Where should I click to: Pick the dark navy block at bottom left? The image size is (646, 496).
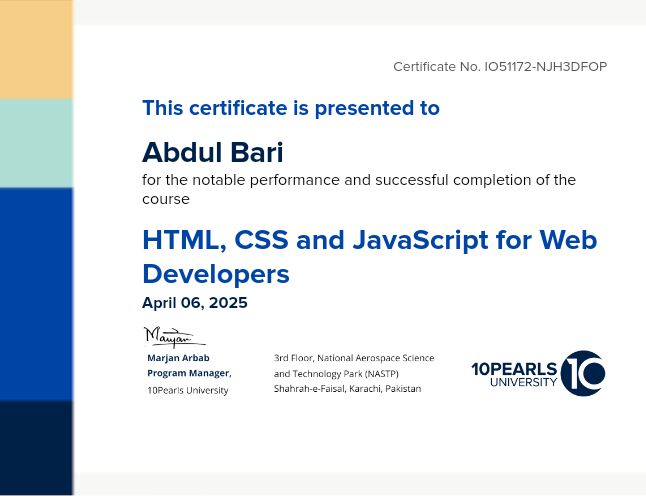[36, 447]
